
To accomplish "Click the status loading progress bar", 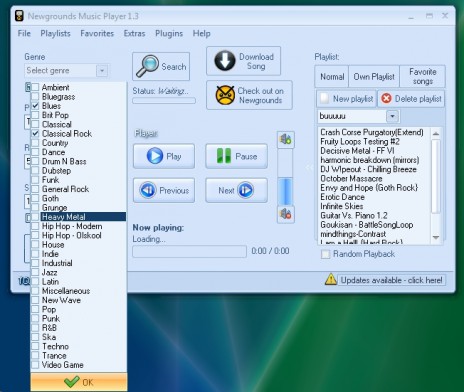I will coord(164,101).
